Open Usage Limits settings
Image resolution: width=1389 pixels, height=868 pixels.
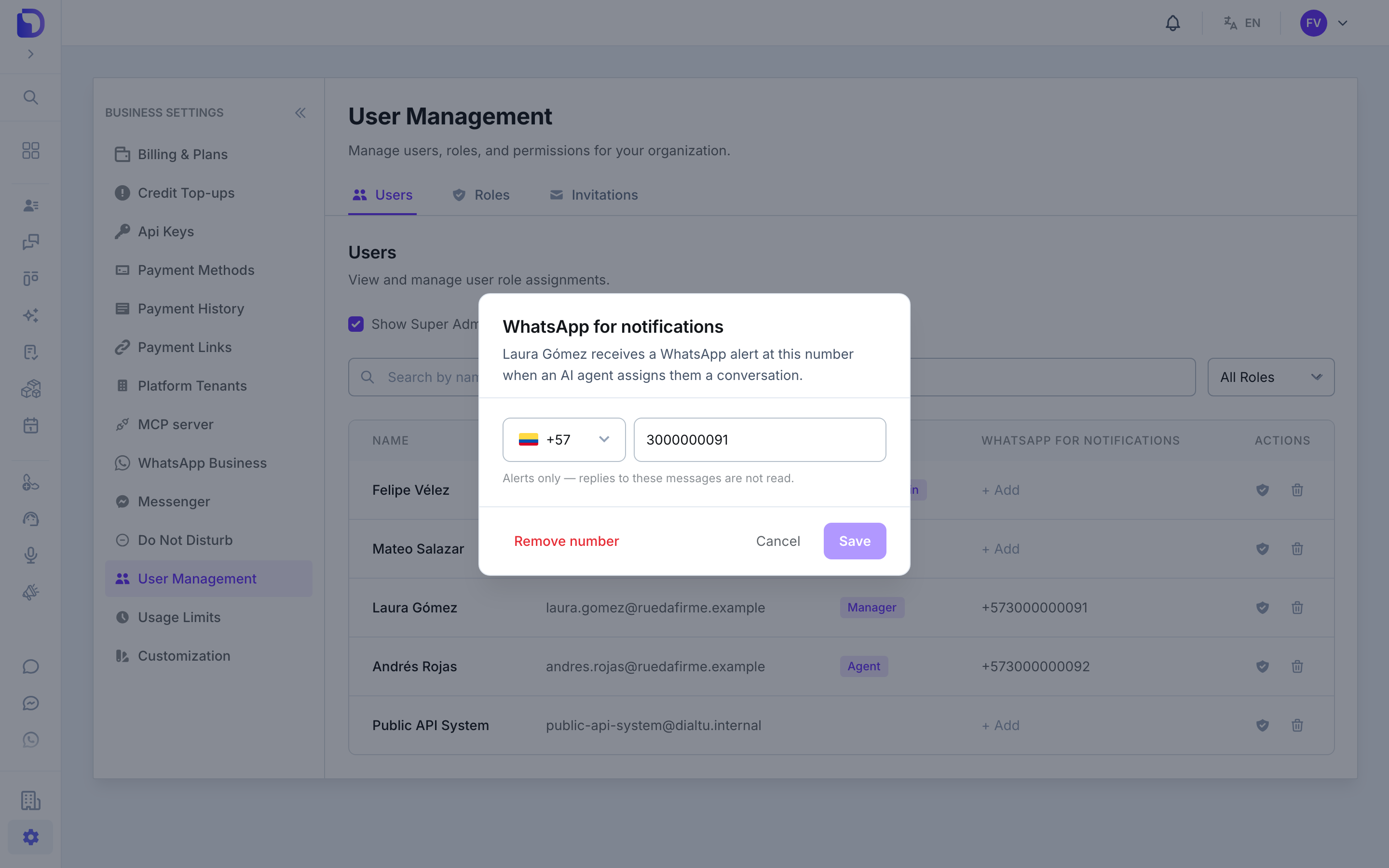click(x=208, y=617)
